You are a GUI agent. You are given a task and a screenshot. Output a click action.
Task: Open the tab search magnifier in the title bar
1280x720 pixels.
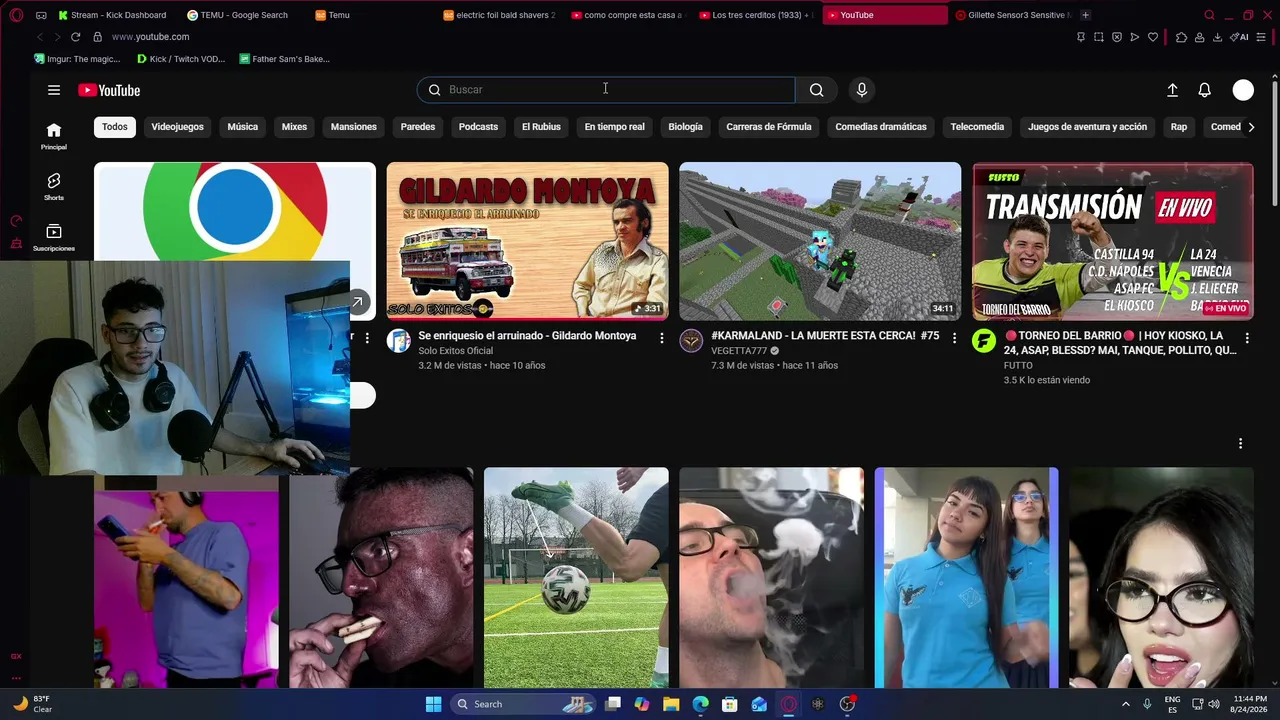(x=1209, y=15)
